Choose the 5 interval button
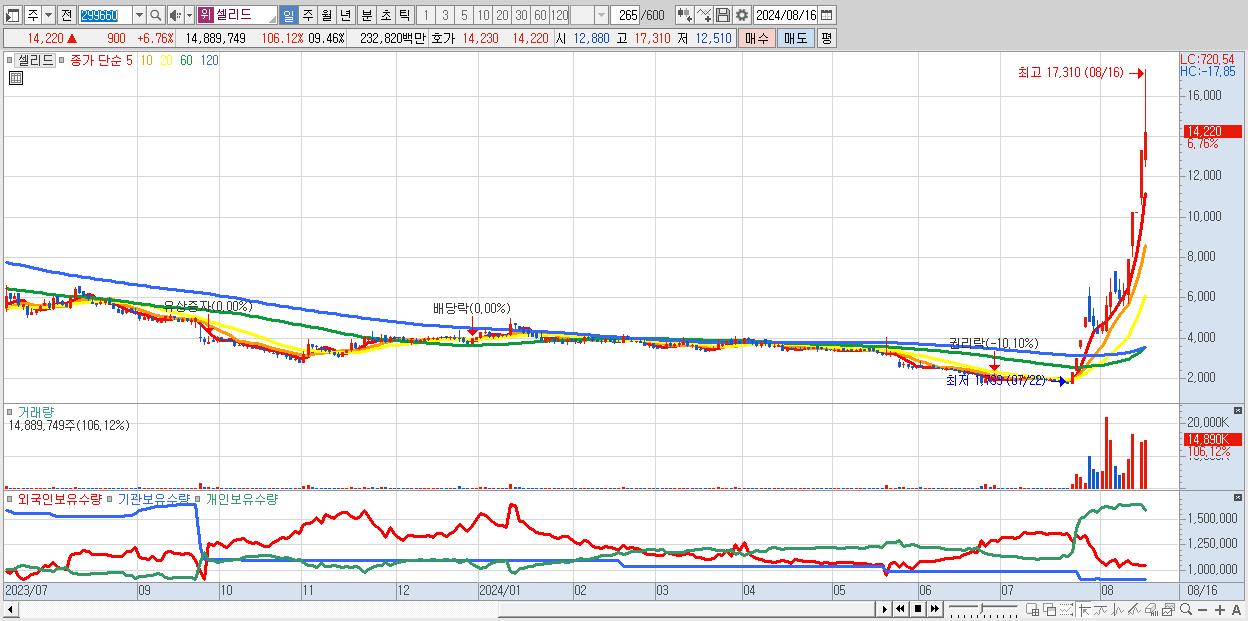Image resolution: width=1248 pixels, height=621 pixels. (x=464, y=15)
